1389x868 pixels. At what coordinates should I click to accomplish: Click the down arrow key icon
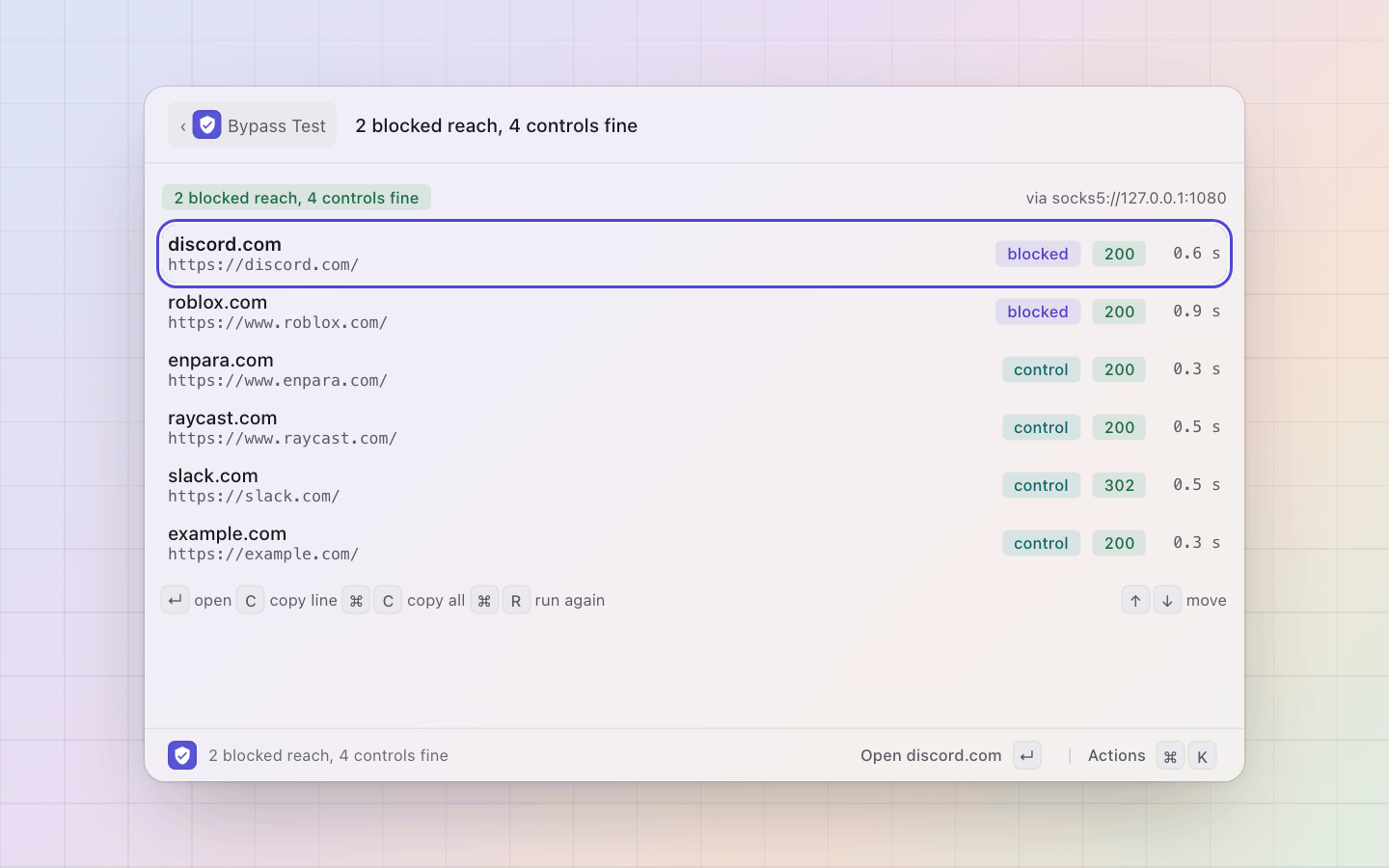1167,600
